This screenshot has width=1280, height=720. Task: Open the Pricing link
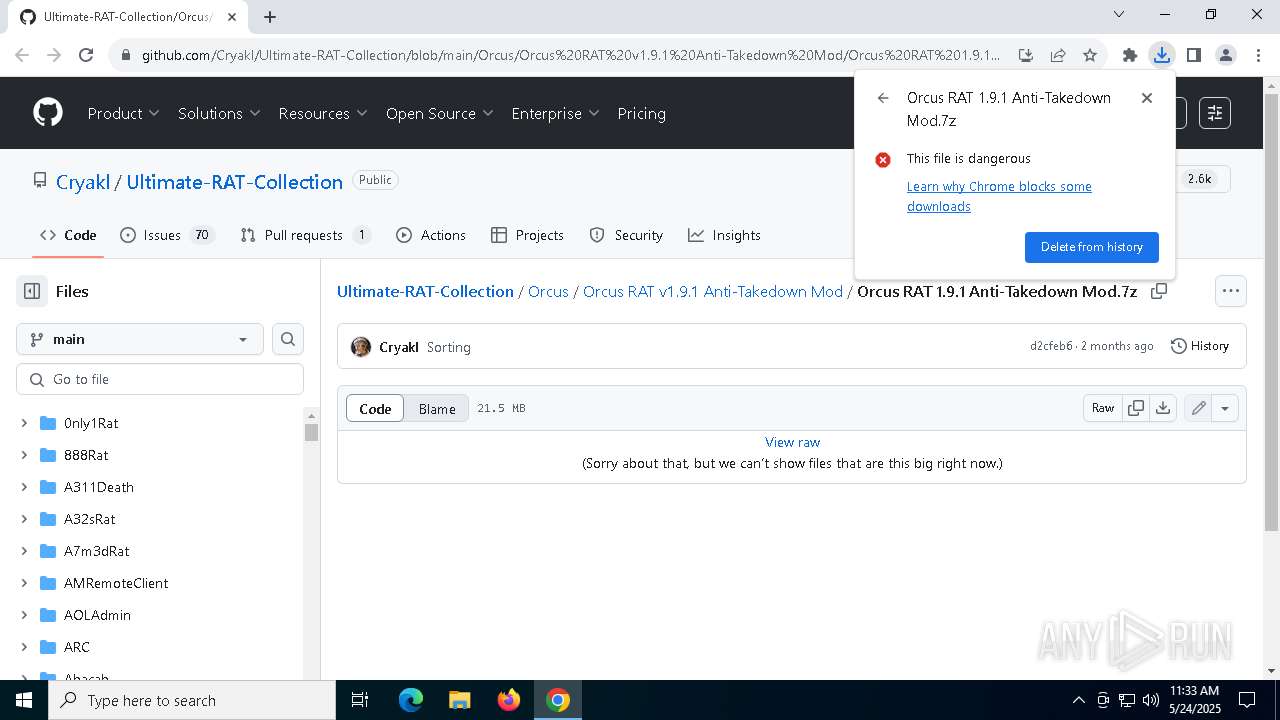[x=642, y=113]
